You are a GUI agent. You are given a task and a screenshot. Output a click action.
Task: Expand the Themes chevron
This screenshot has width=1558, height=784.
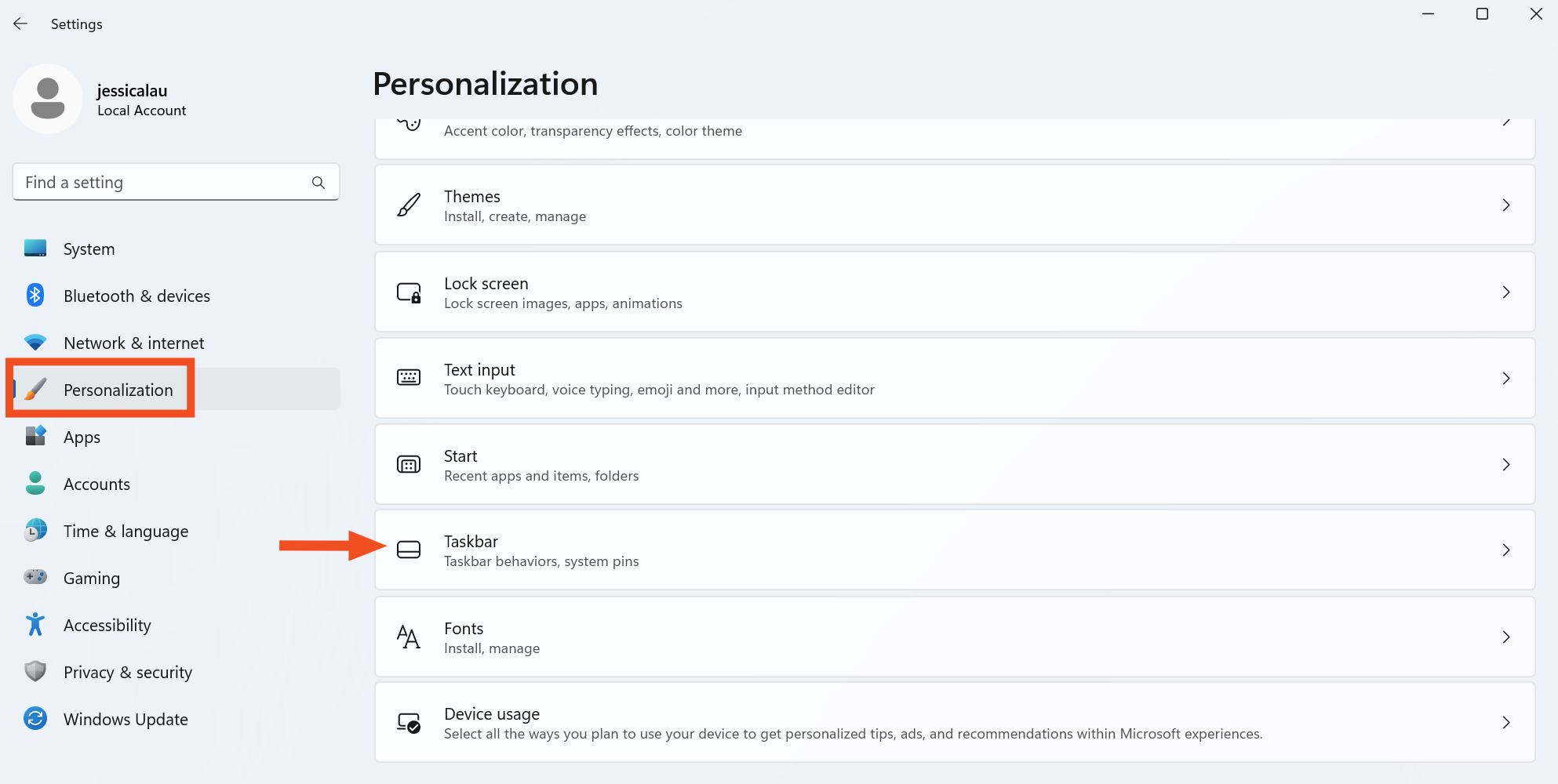coord(1506,205)
